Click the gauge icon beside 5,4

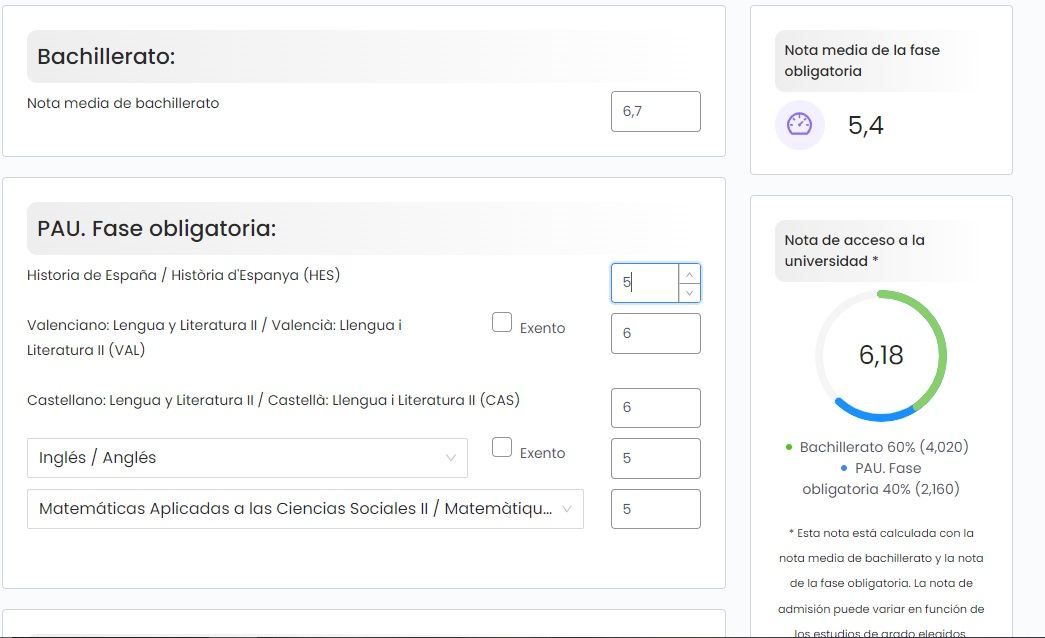click(799, 125)
